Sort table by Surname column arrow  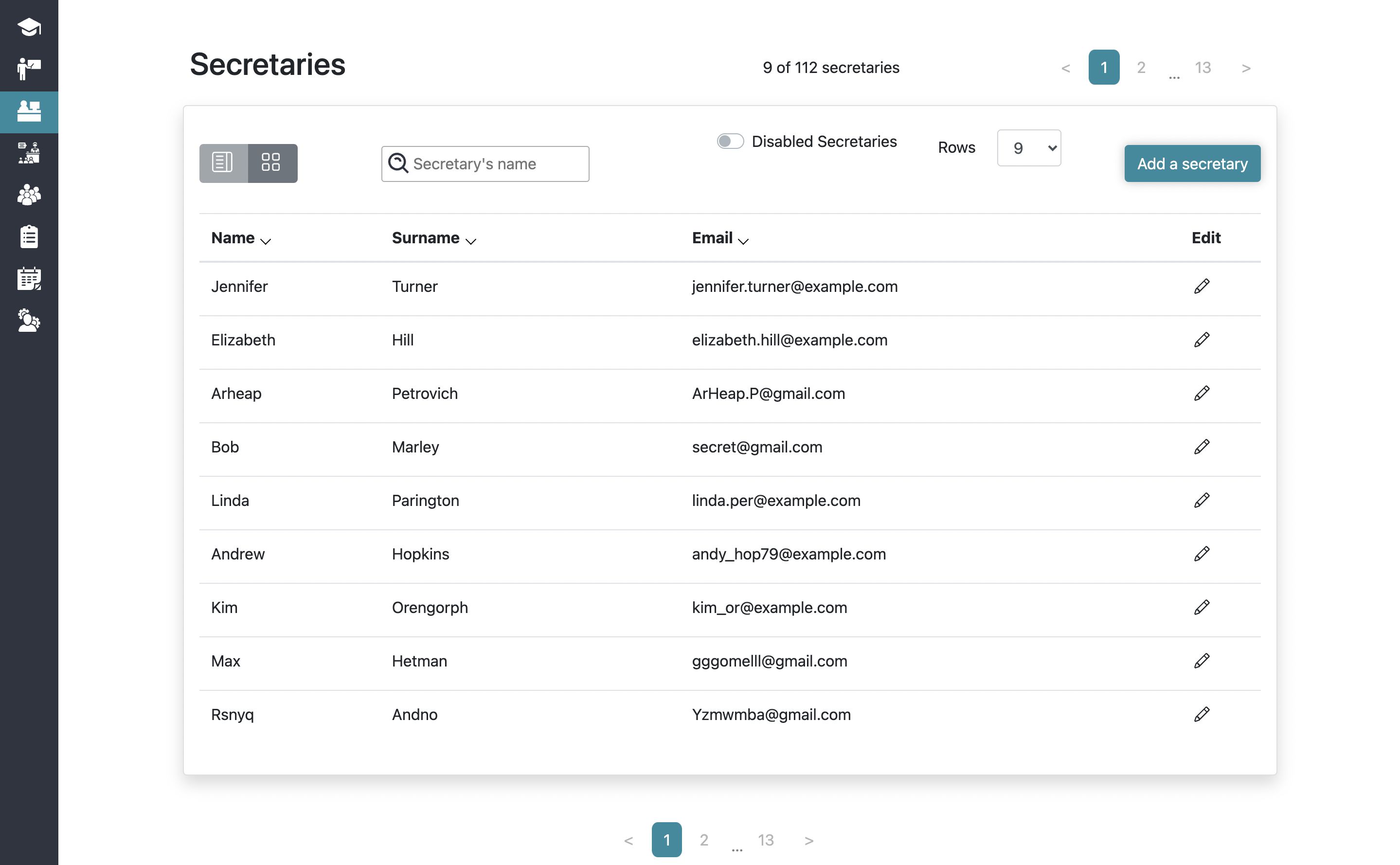point(471,241)
